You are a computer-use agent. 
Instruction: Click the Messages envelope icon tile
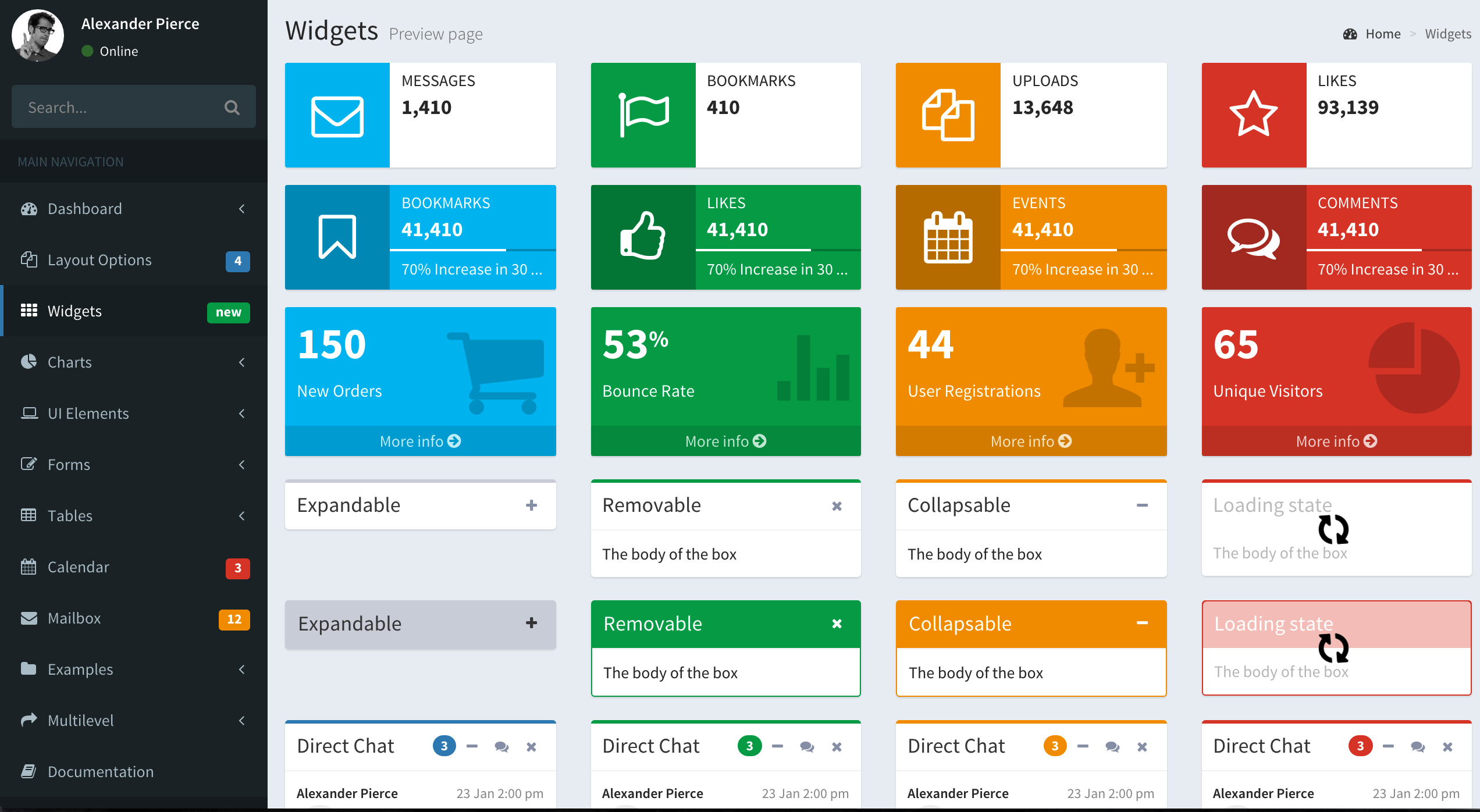click(x=337, y=115)
